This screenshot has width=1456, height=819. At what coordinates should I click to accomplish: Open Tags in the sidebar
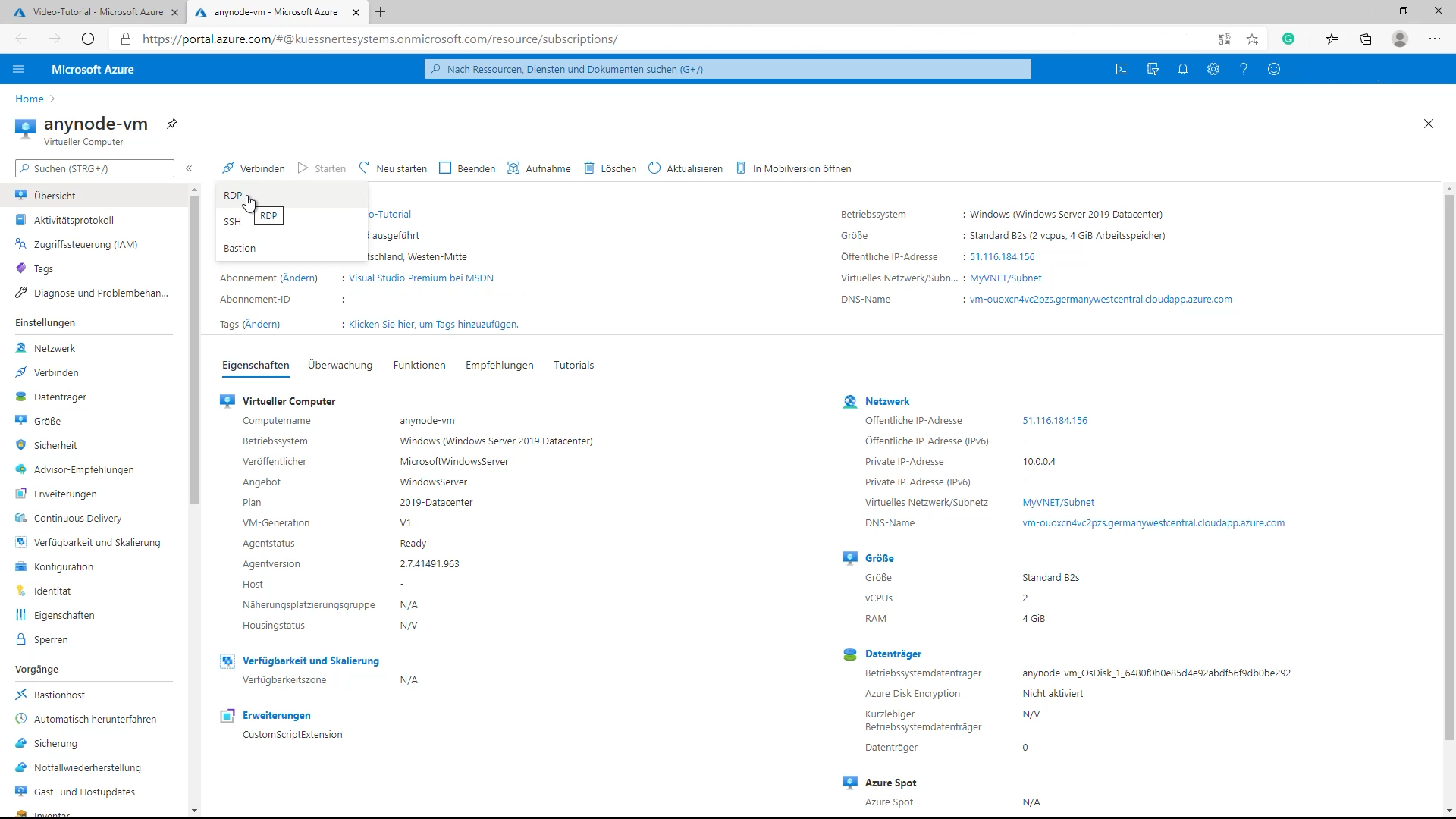(94, 268)
